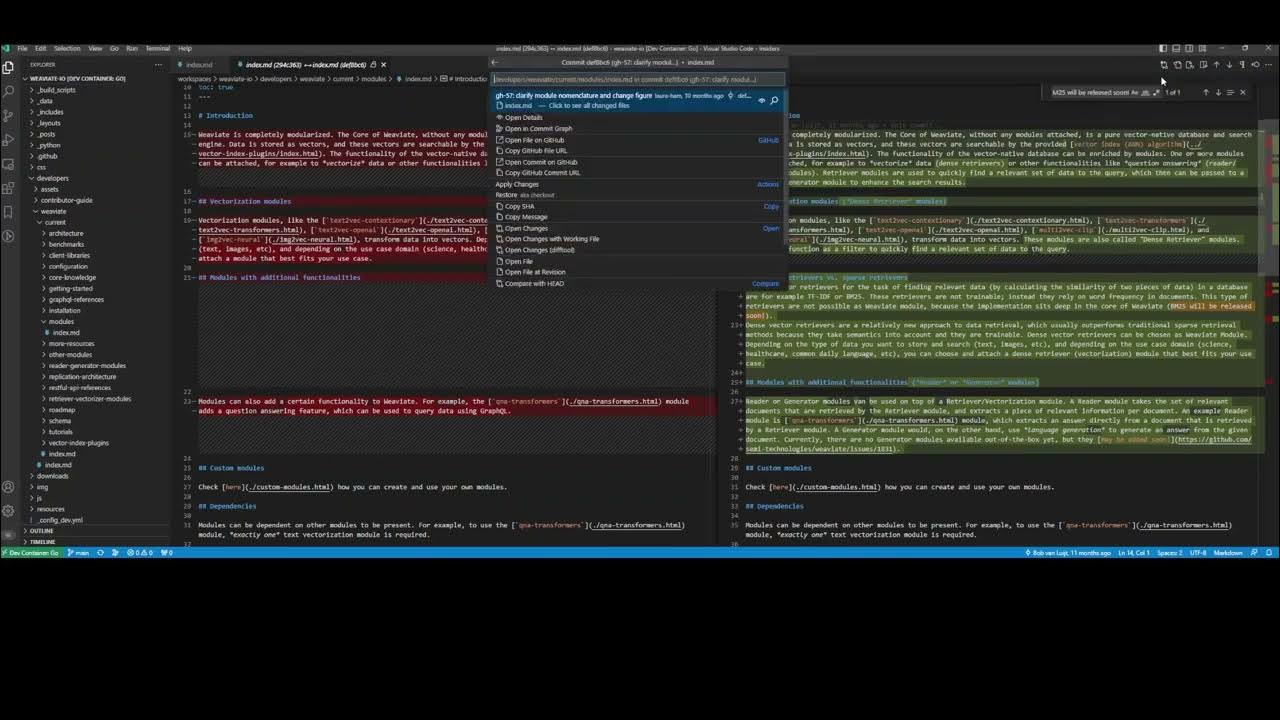Open the Source Control view
1280x720 pixels.
(x=8, y=115)
